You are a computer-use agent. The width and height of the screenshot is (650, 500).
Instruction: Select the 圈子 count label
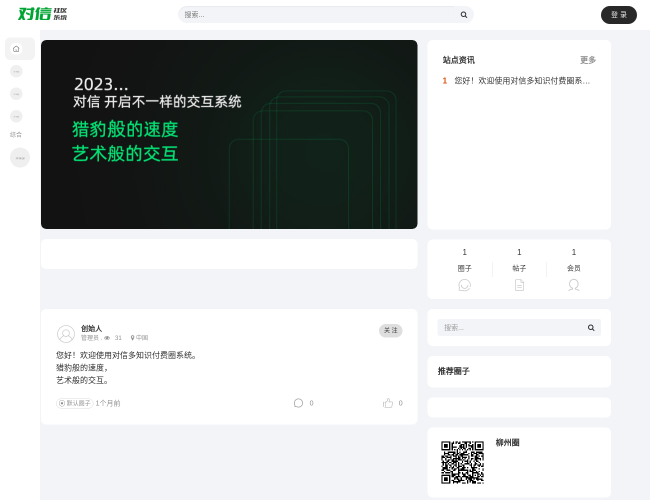coord(464,269)
